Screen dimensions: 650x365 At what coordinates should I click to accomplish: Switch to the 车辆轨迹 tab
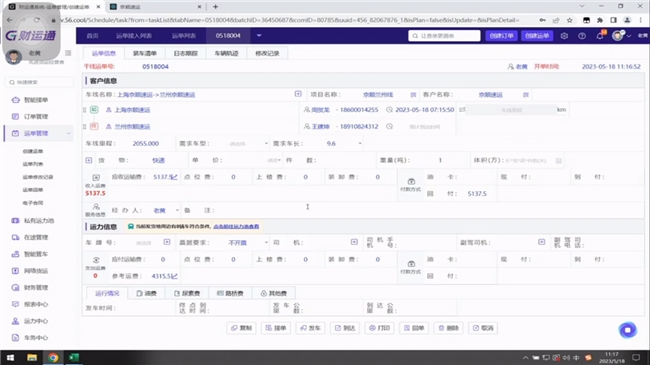pyautogui.click(x=226, y=54)
